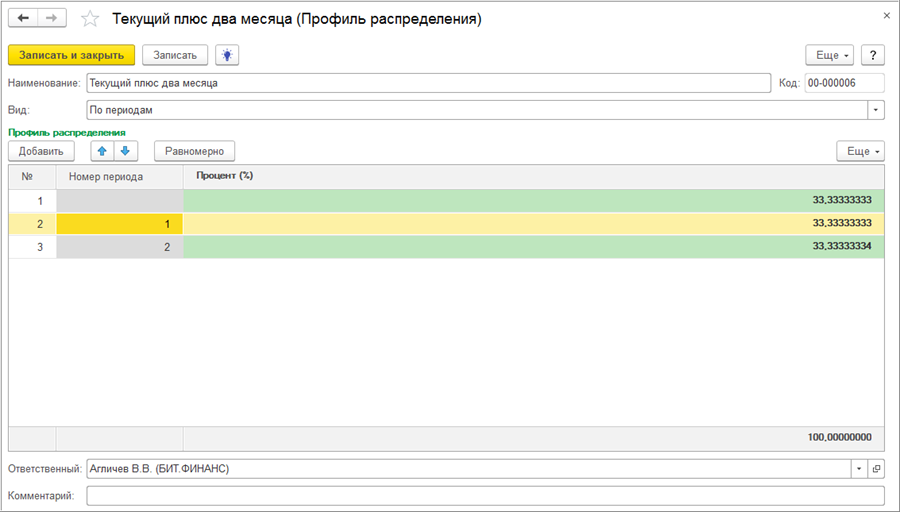This screenshot has height=512, width=900.
Task: Open the top Еще menu
Action: tap(830, 55)
